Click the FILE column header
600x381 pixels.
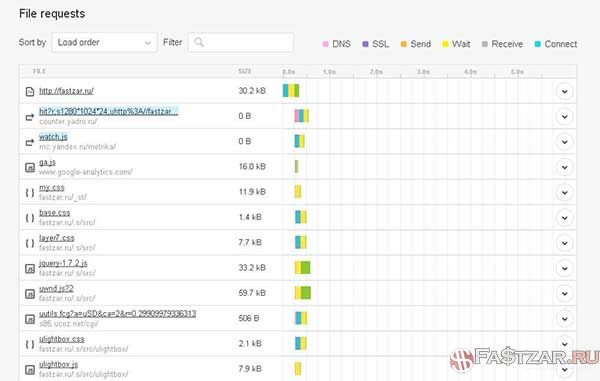(x=39, y=72)
